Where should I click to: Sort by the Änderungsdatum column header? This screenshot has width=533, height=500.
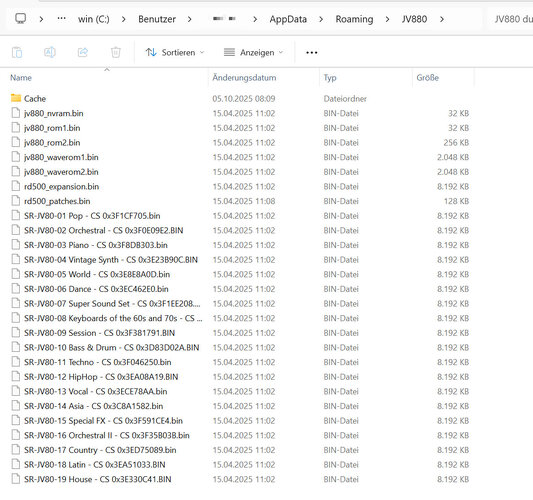click(244, 77)
